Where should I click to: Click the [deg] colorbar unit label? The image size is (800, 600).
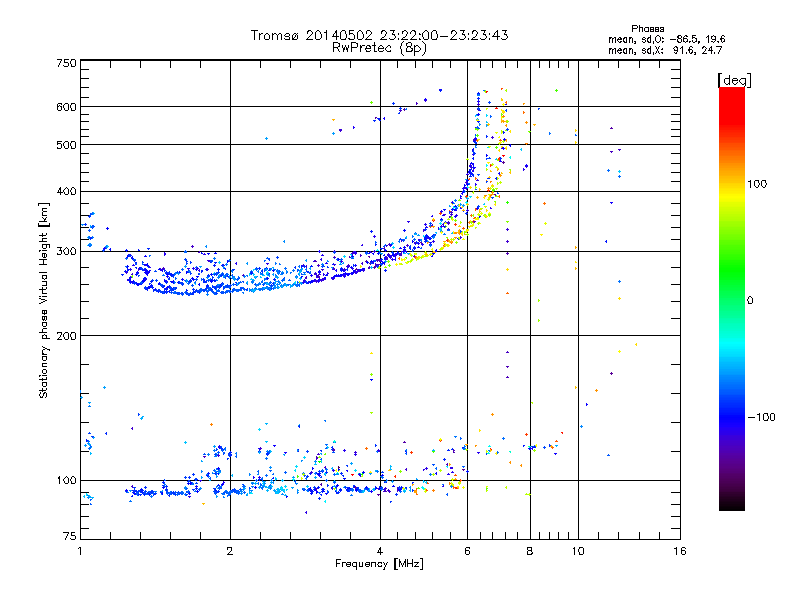734,79
